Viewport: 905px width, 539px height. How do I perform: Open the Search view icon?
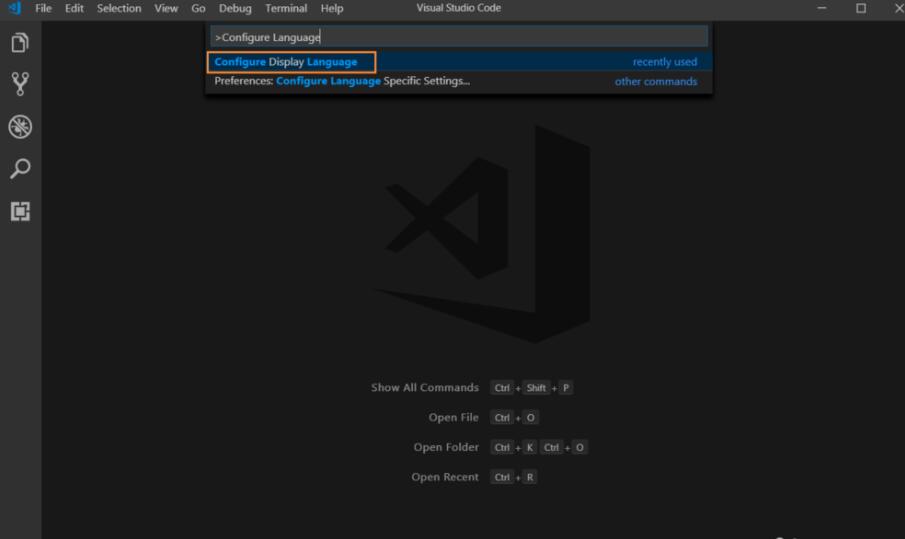click(20, 168)
